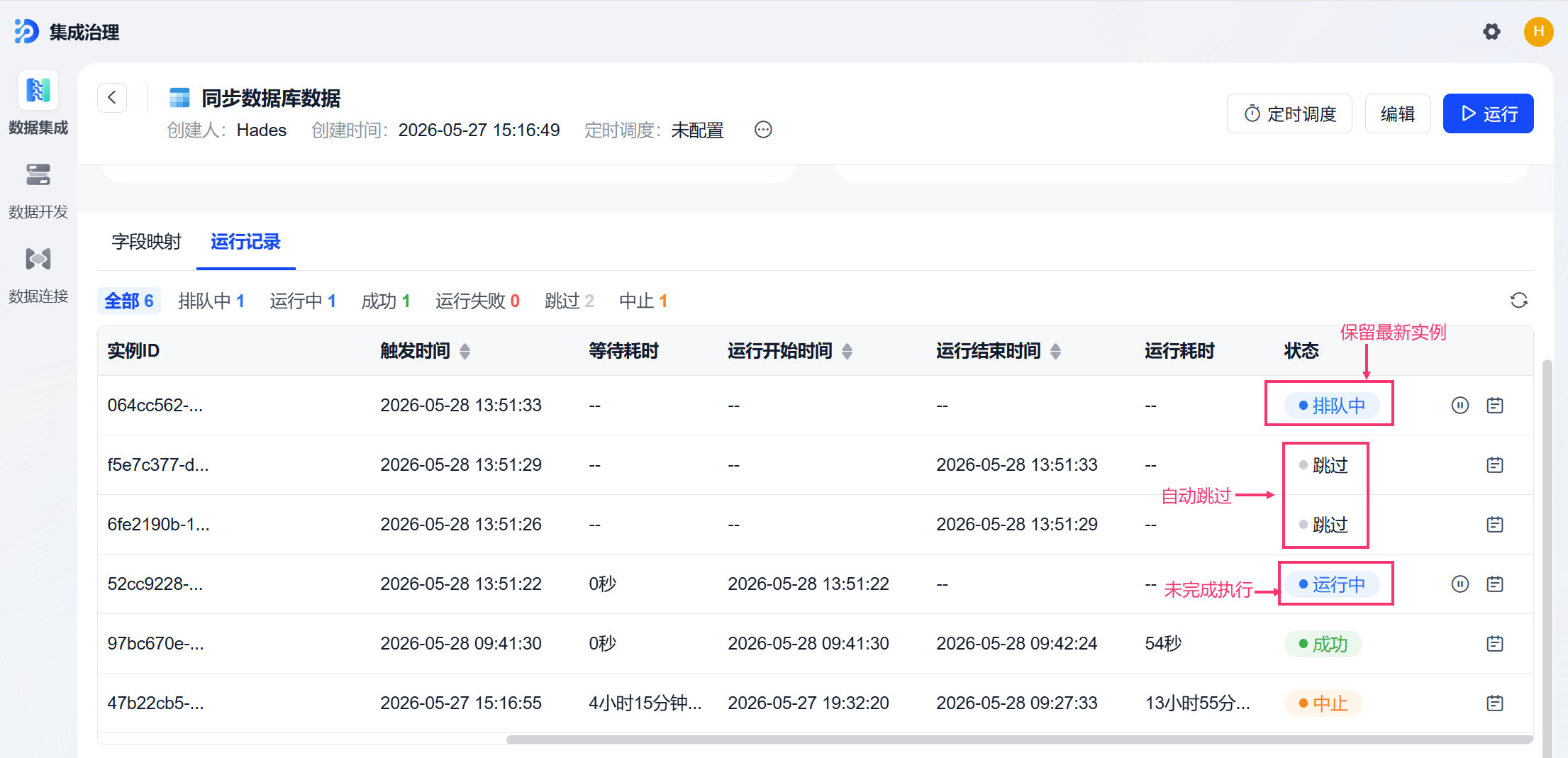1568x758 pixels.
Task: View log for instance 52cc9228
Action: coord(1495,584)
